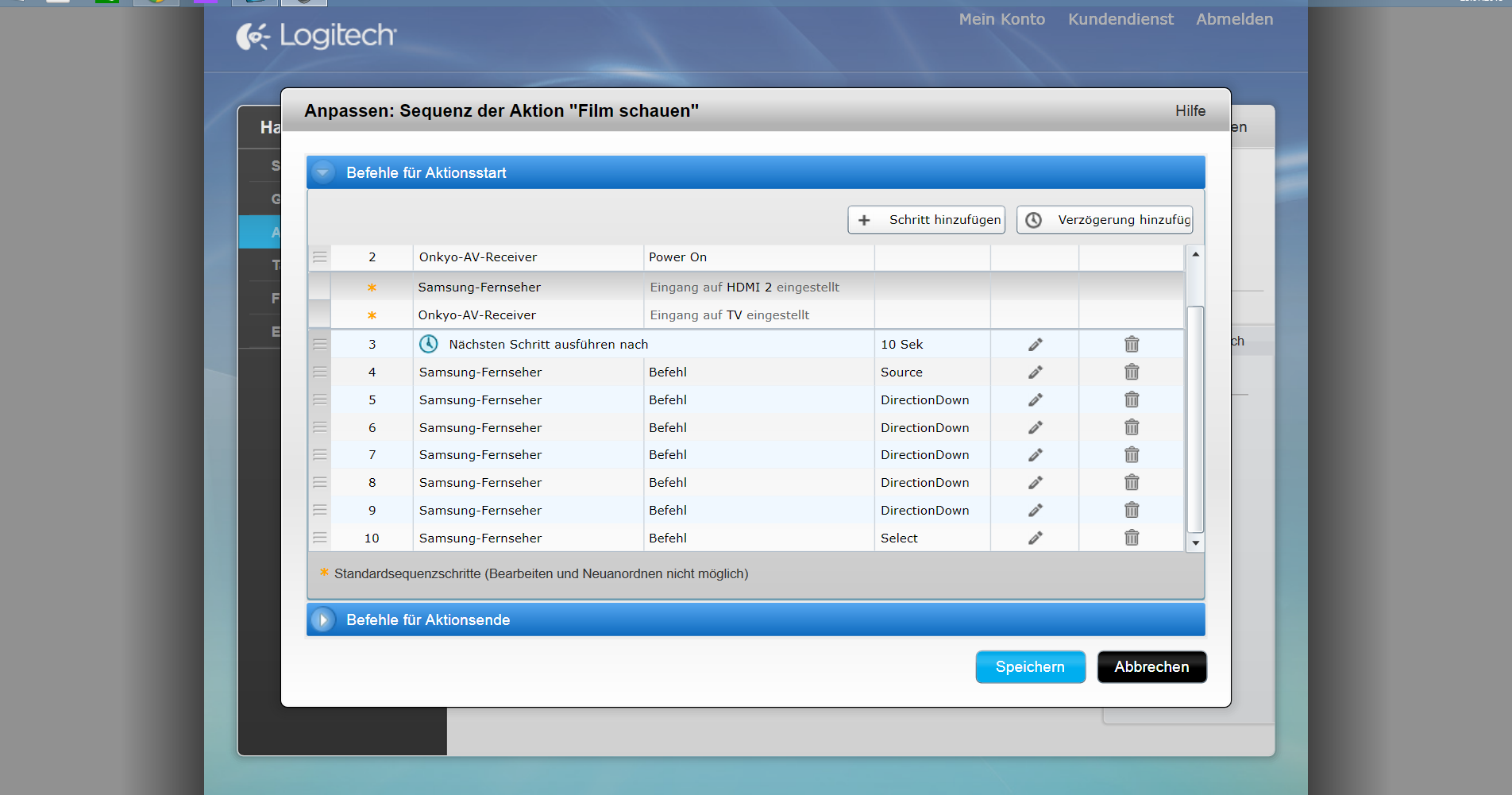The width and height of the screenshot is (1512, 795).
Task: Collapse Befehle für Aktionsstart section
Action: 323,172
